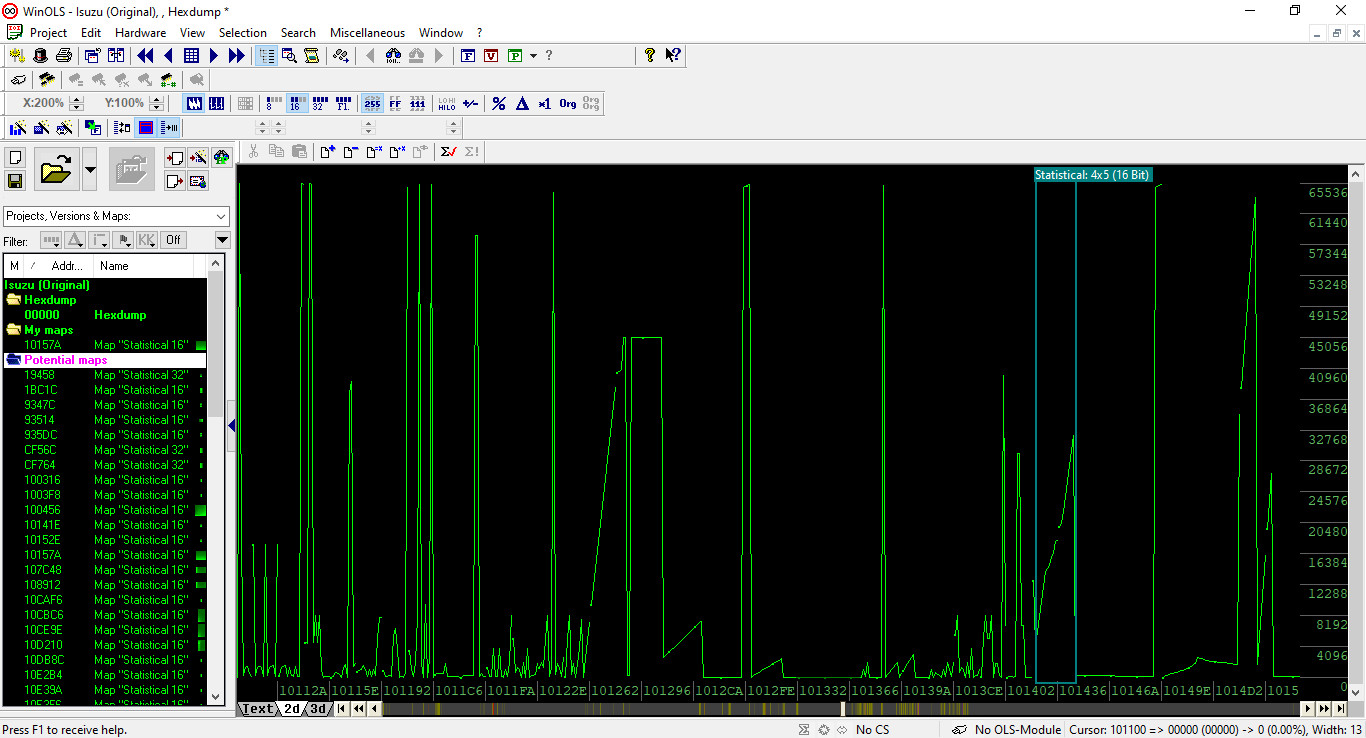Toggle 8-bit data width mode

tap(273, 103)
